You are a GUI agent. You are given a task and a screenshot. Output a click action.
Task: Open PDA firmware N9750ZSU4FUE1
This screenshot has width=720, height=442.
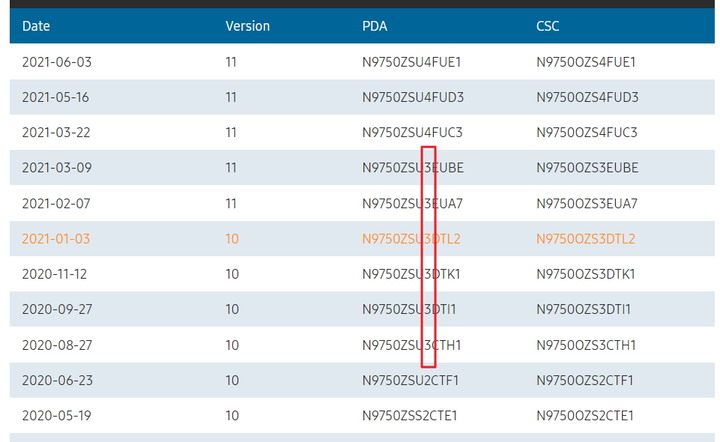[411, 62]
